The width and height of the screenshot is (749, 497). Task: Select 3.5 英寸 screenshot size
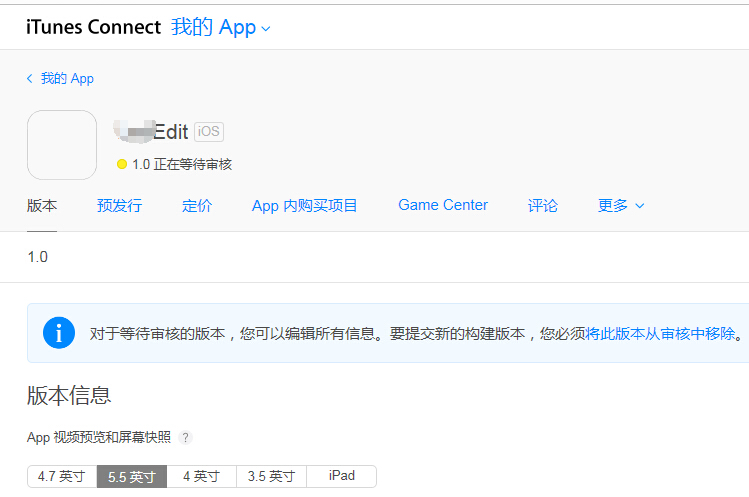pyautogui.click(x=271, y=476)
